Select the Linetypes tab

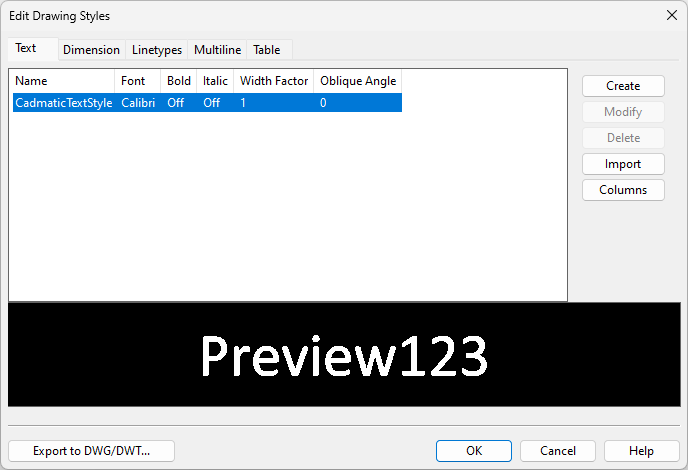click(157, 50)
